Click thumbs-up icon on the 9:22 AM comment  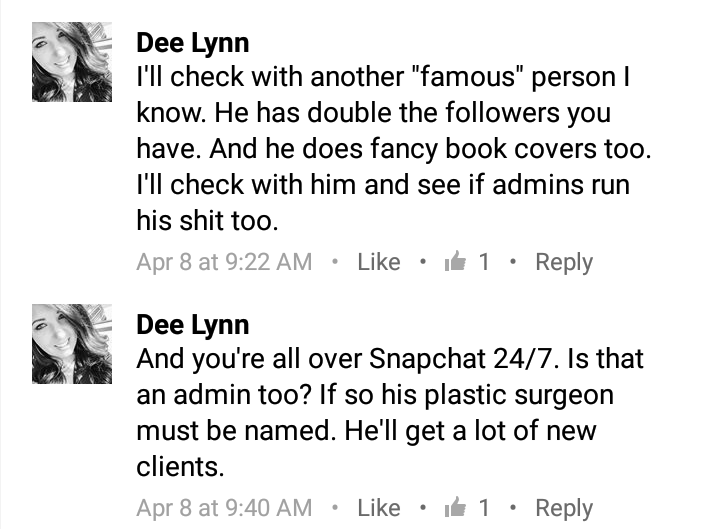point(455,261)
